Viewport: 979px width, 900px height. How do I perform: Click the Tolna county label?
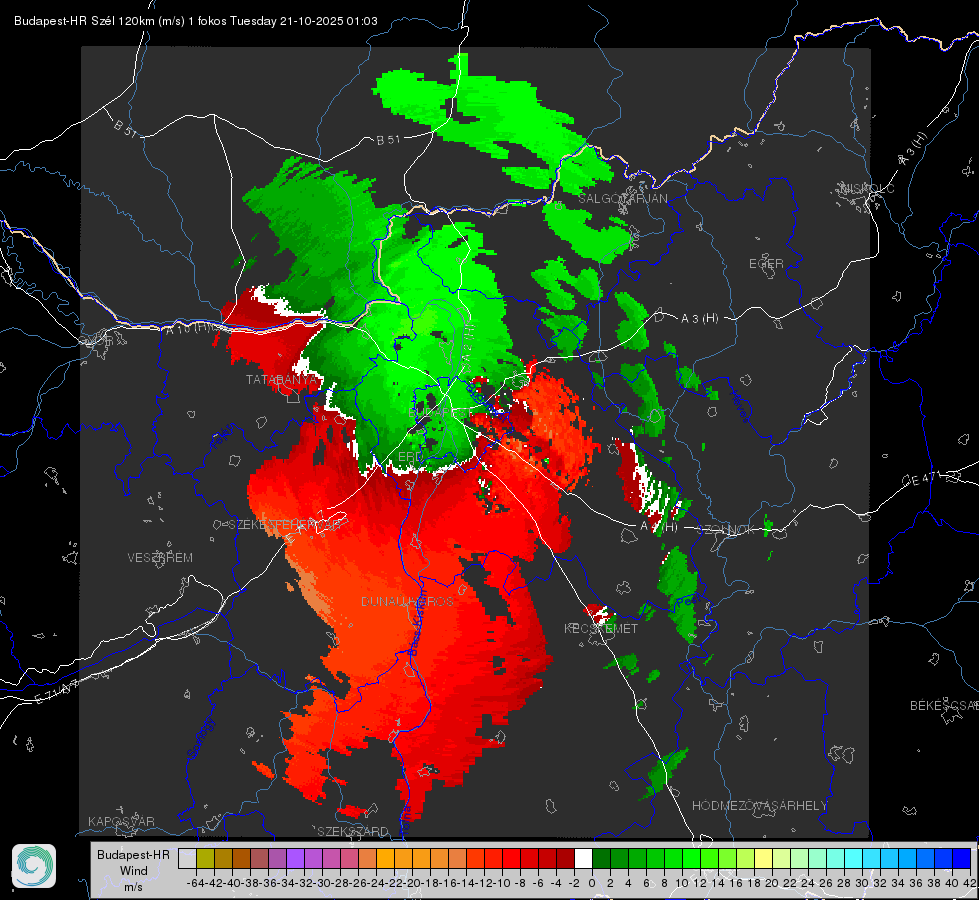coord(404,819)
